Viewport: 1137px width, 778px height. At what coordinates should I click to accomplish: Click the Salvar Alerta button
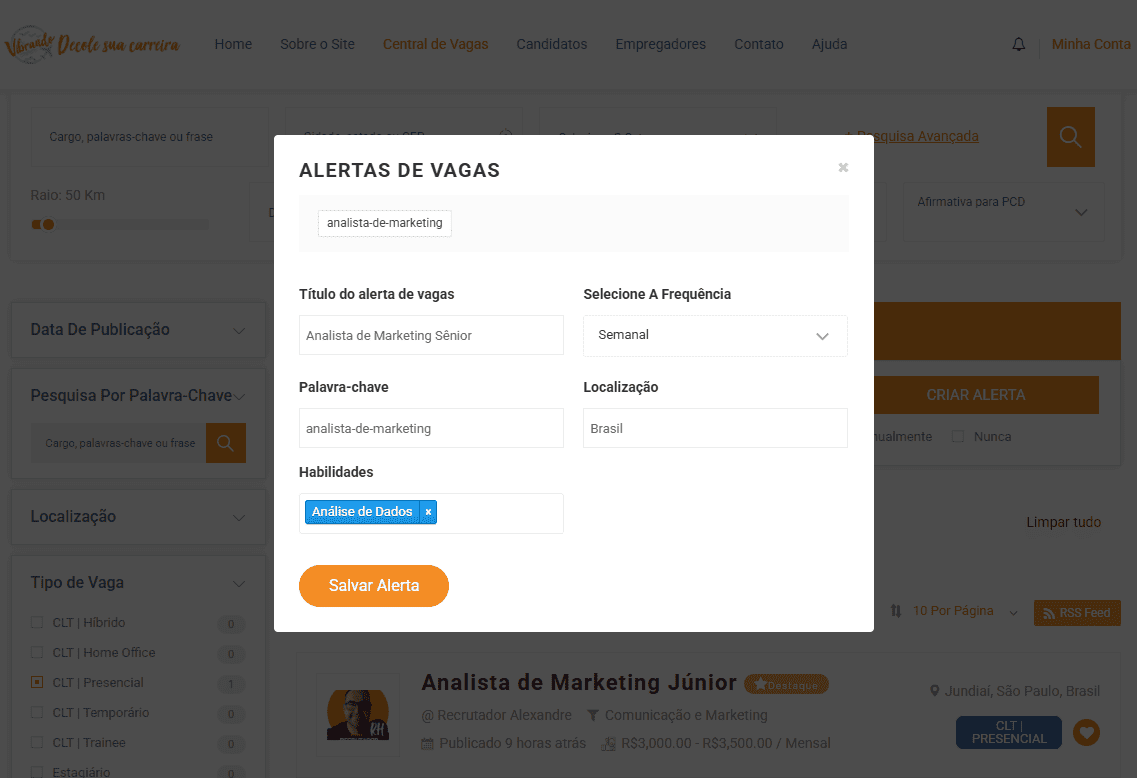(x=374, y=586)
